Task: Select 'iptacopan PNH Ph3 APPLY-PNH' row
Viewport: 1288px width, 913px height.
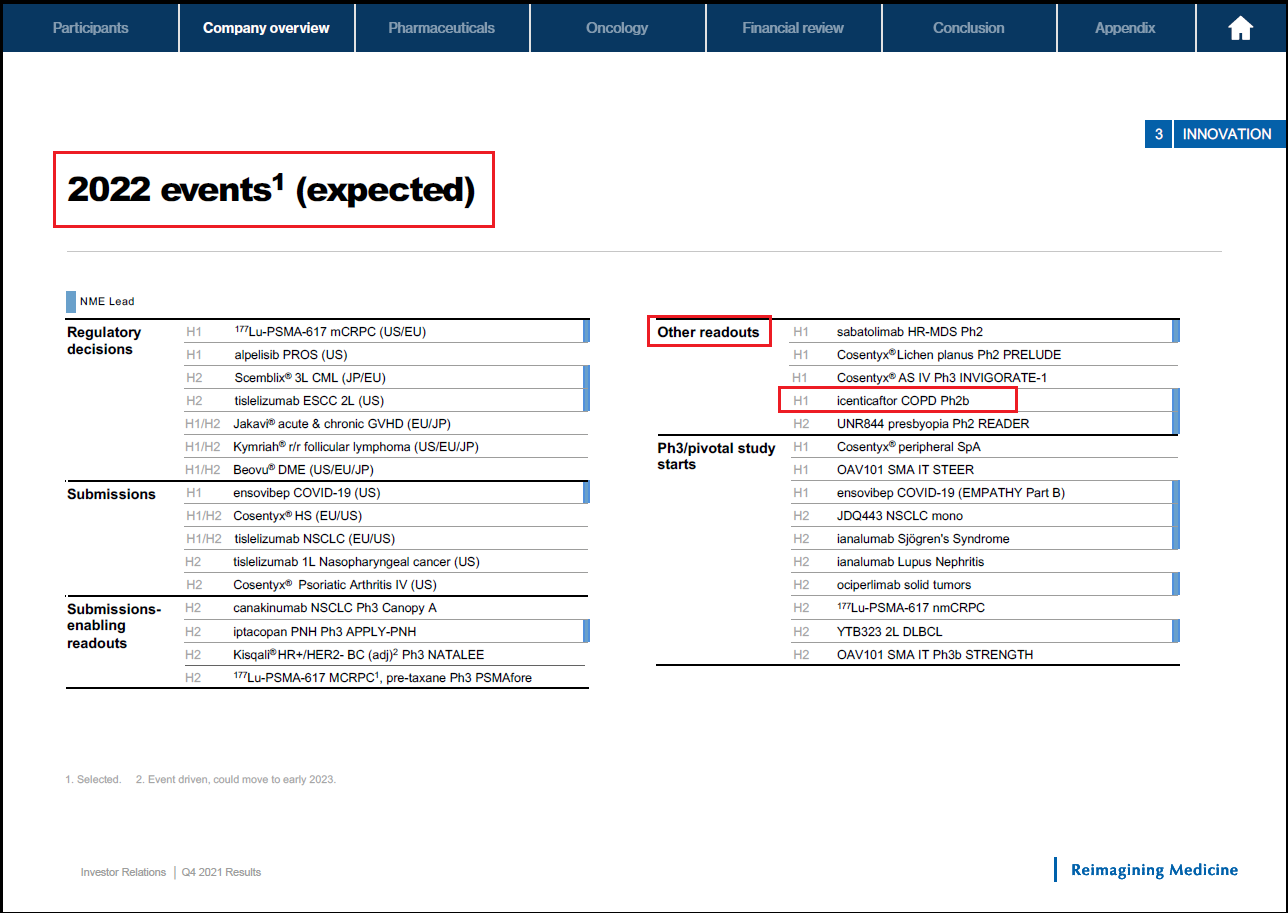Action: [x=386, y=631]
